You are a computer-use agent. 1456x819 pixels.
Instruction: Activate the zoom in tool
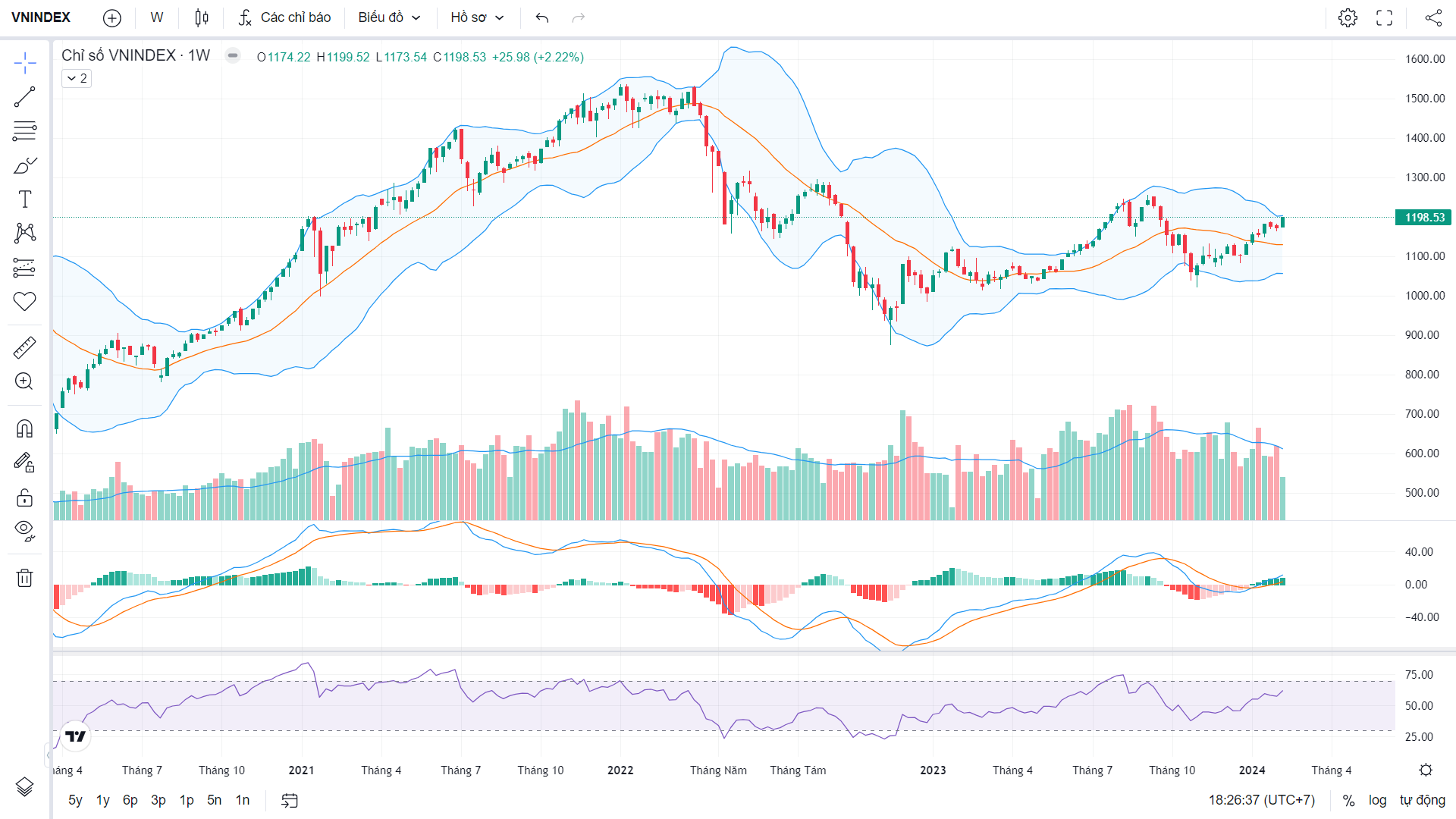(x=25, y=381)
